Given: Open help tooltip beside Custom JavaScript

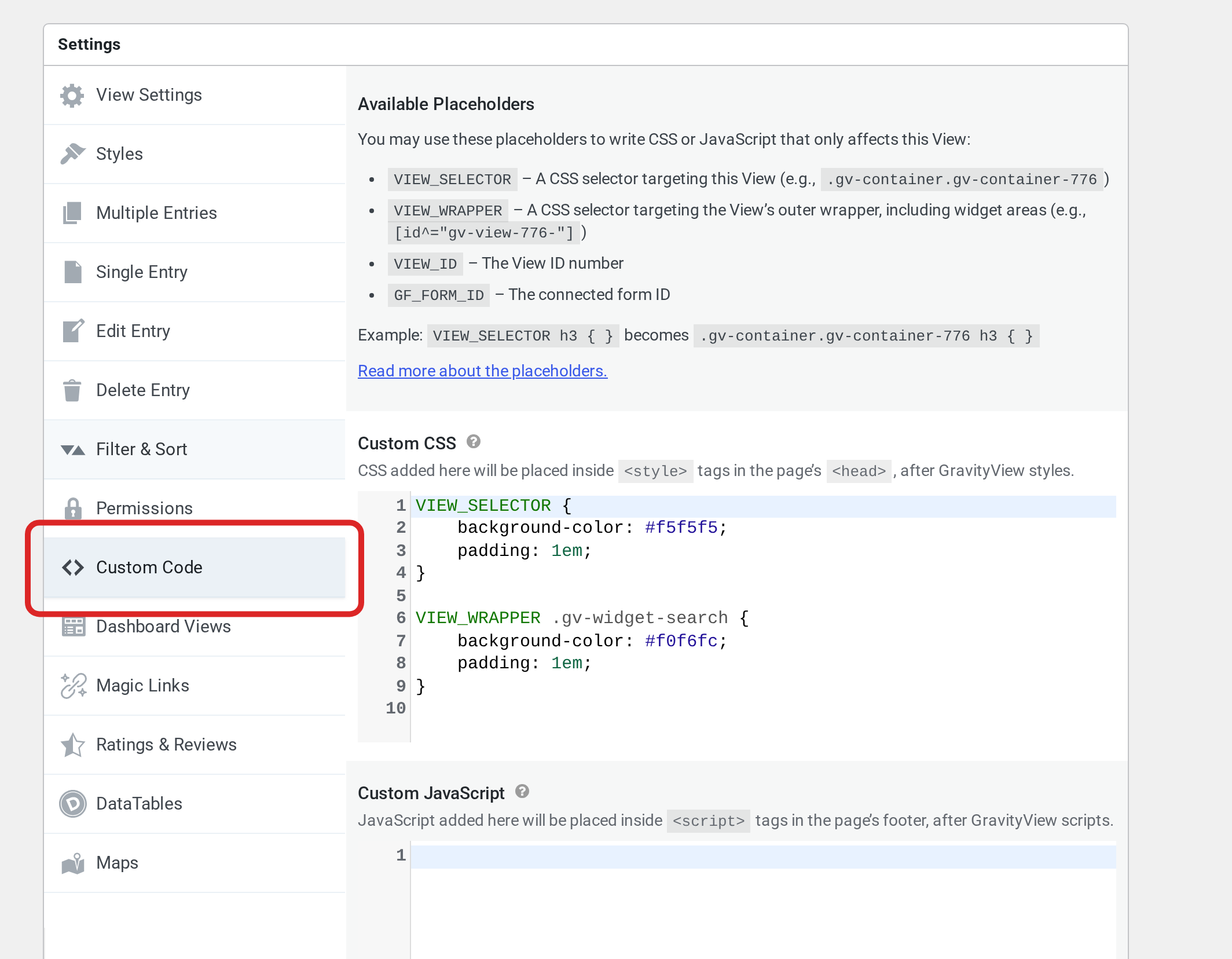Looking at the screenshot, I should [522, 792].
